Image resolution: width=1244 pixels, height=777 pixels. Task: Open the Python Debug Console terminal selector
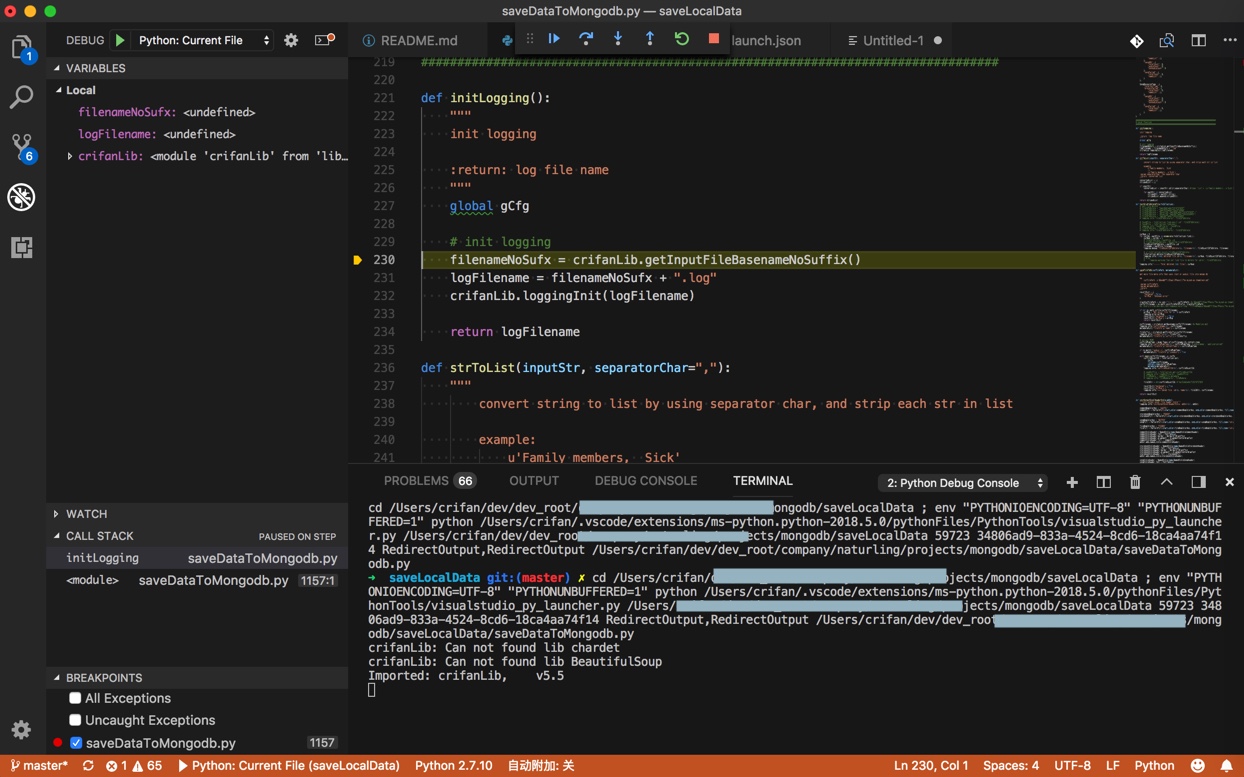point(964,483)
